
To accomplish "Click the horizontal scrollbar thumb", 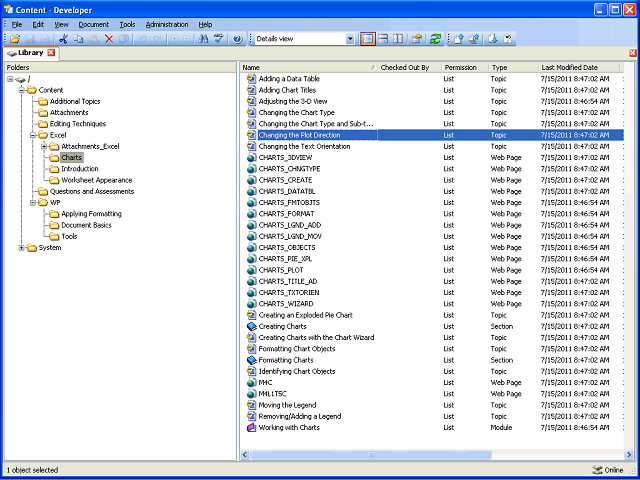I will pos(371,454).
